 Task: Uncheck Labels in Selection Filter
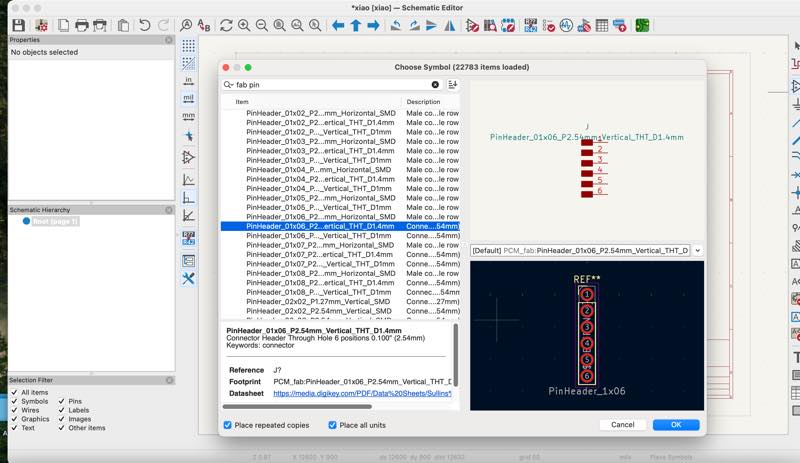pos(61,410)
